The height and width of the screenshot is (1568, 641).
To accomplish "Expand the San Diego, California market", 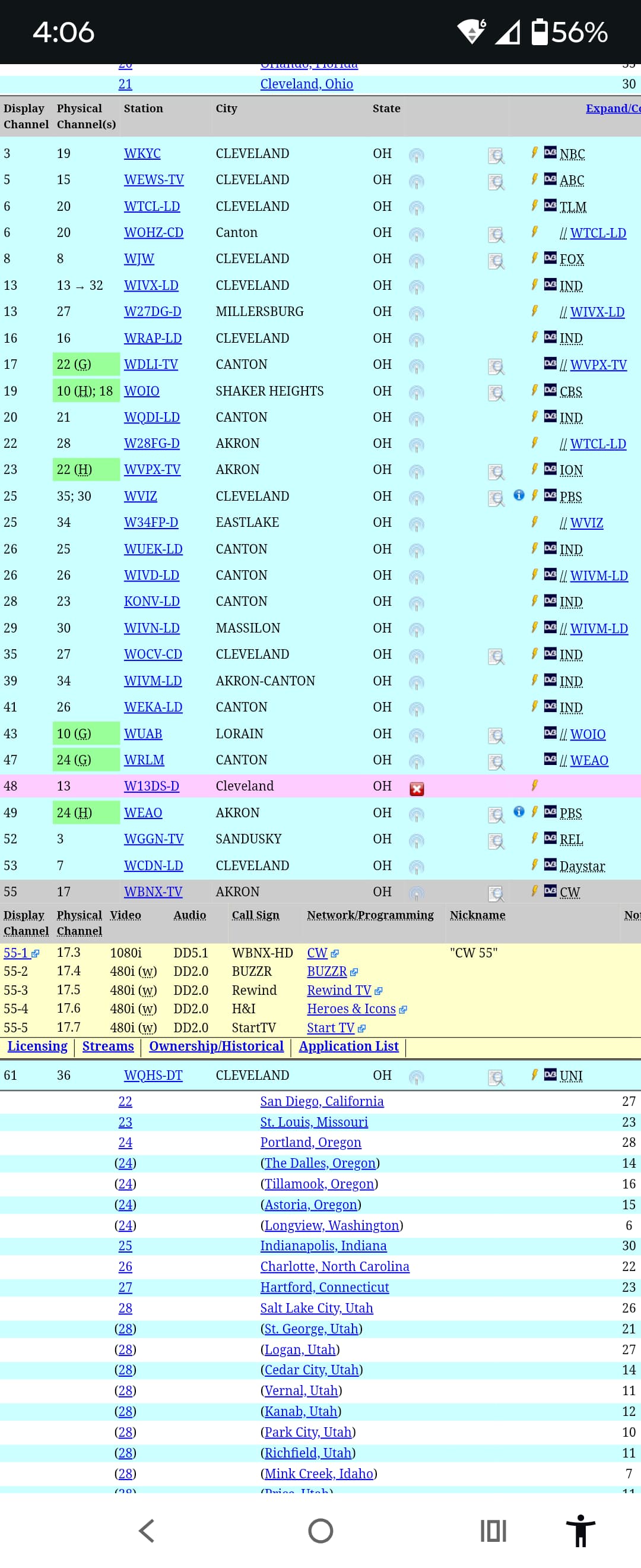I will (321, 1101).
